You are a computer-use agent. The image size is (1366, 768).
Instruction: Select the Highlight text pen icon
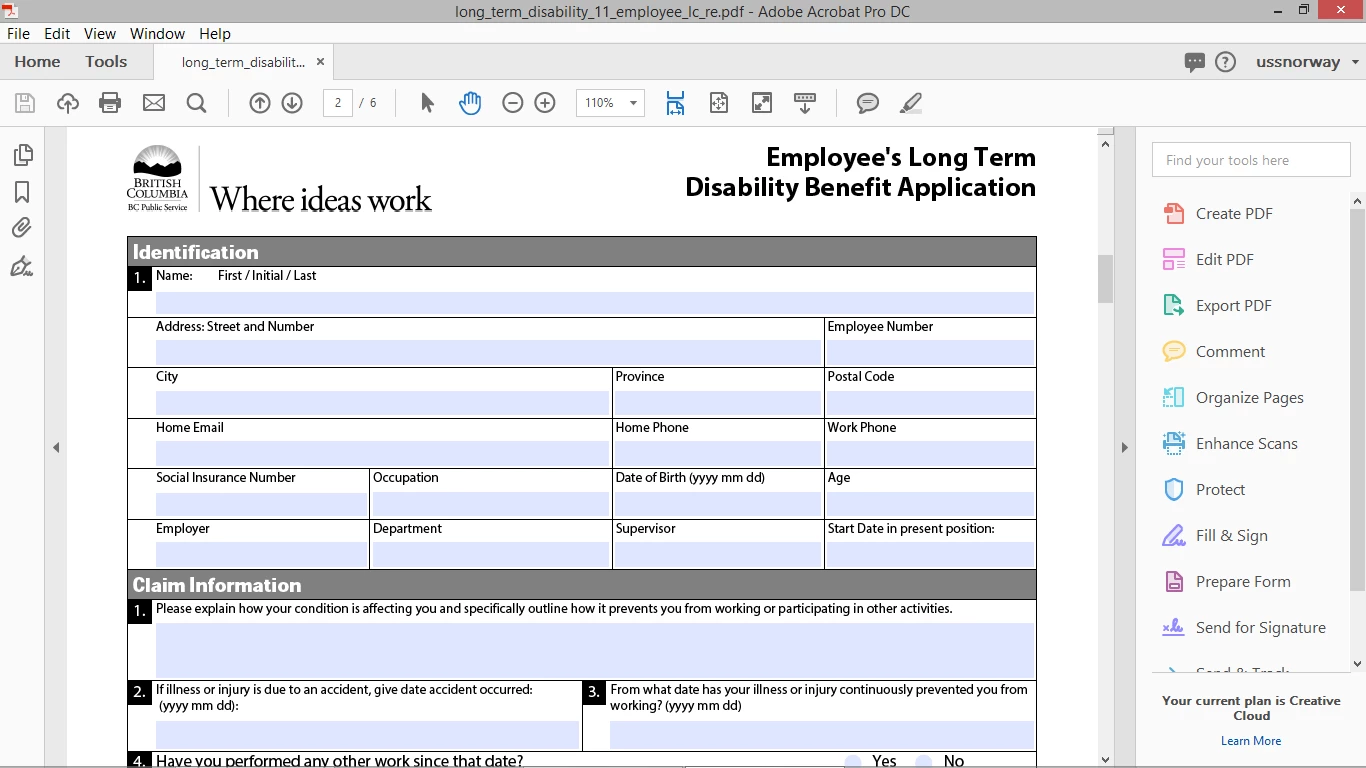coord(910,103)
